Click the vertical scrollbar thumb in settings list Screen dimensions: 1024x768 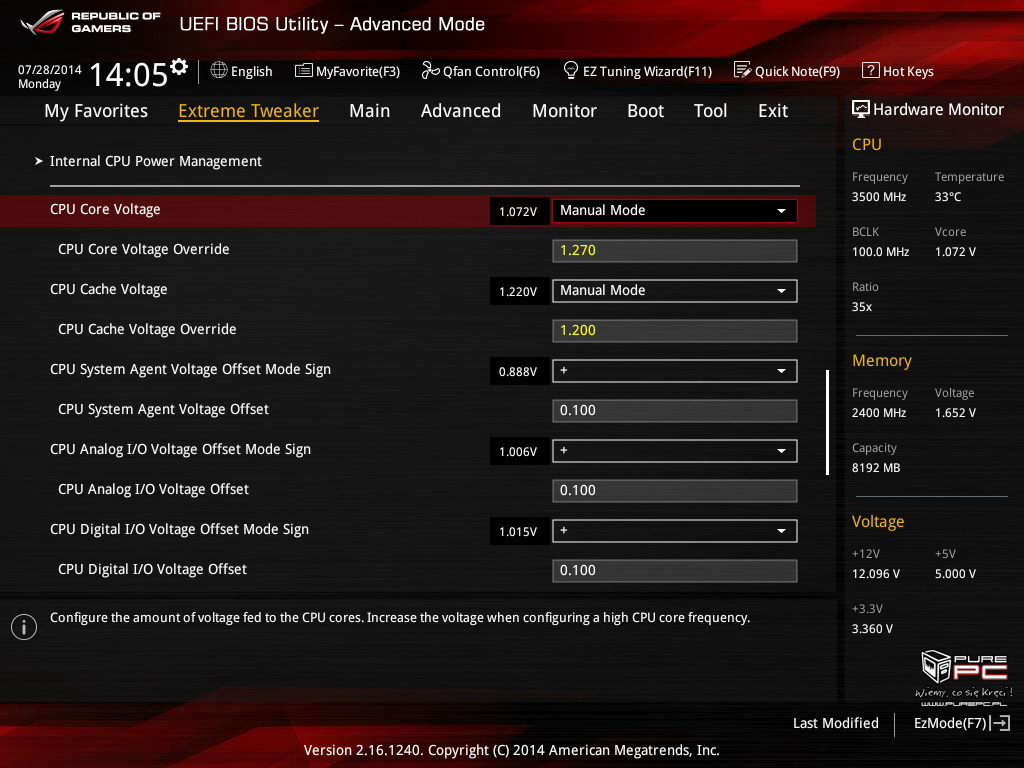(x=827, y=422)
